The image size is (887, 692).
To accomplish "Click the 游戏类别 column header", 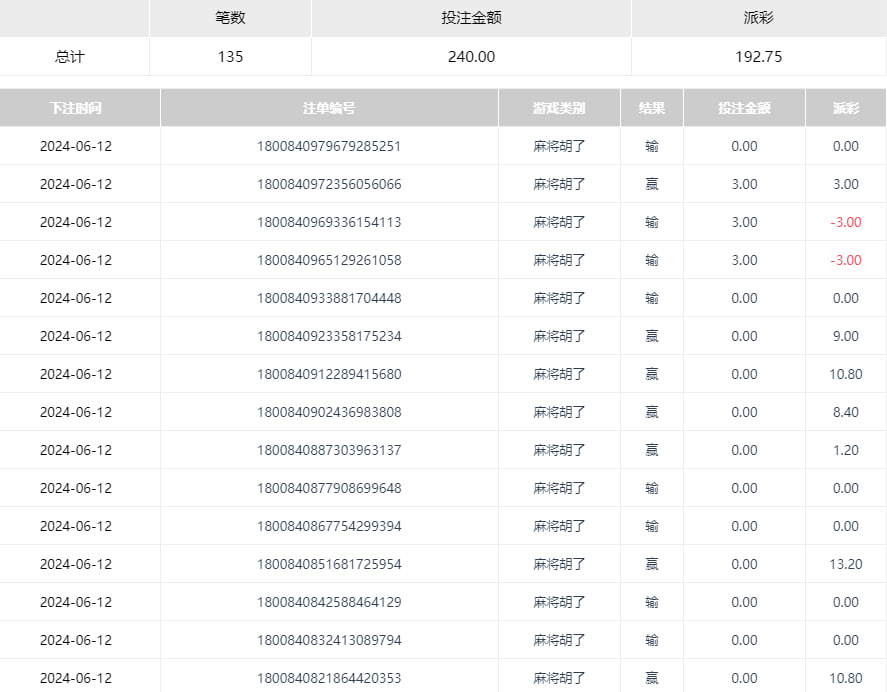I will pyautogui.click(x=559, y=108).
